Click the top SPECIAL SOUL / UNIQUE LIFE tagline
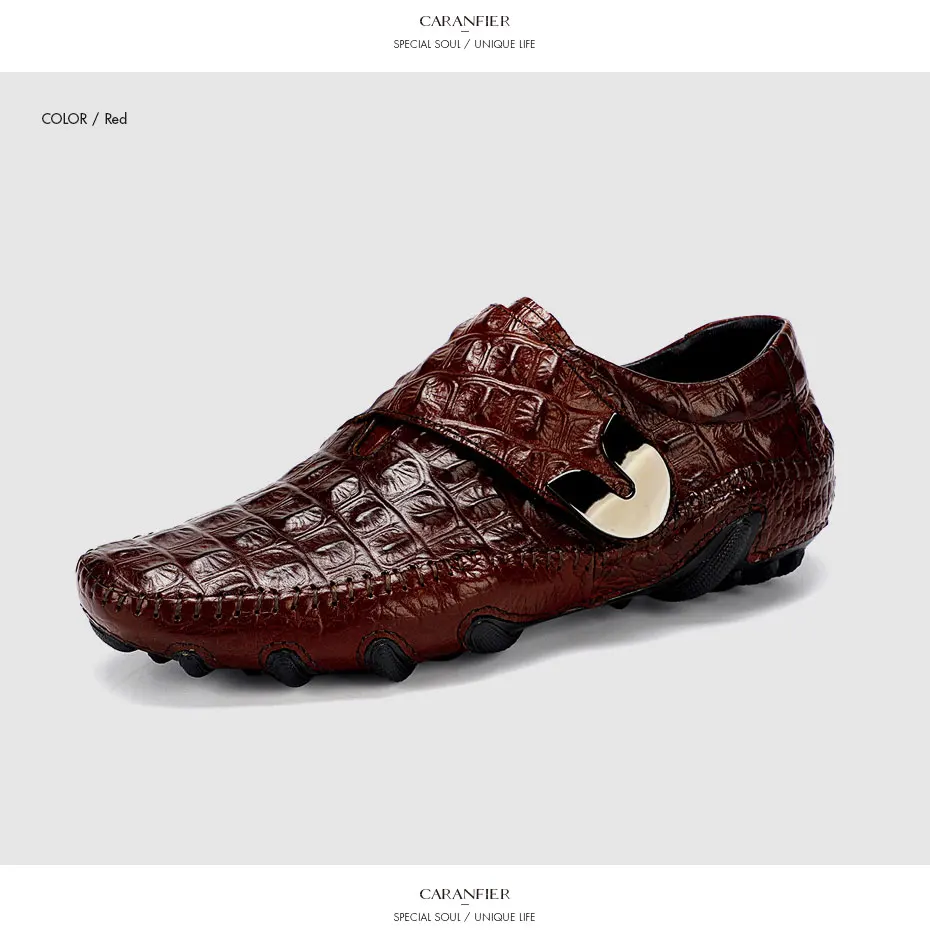The width and height of the screenshot is (930, 939). click(x=464, y=44)
